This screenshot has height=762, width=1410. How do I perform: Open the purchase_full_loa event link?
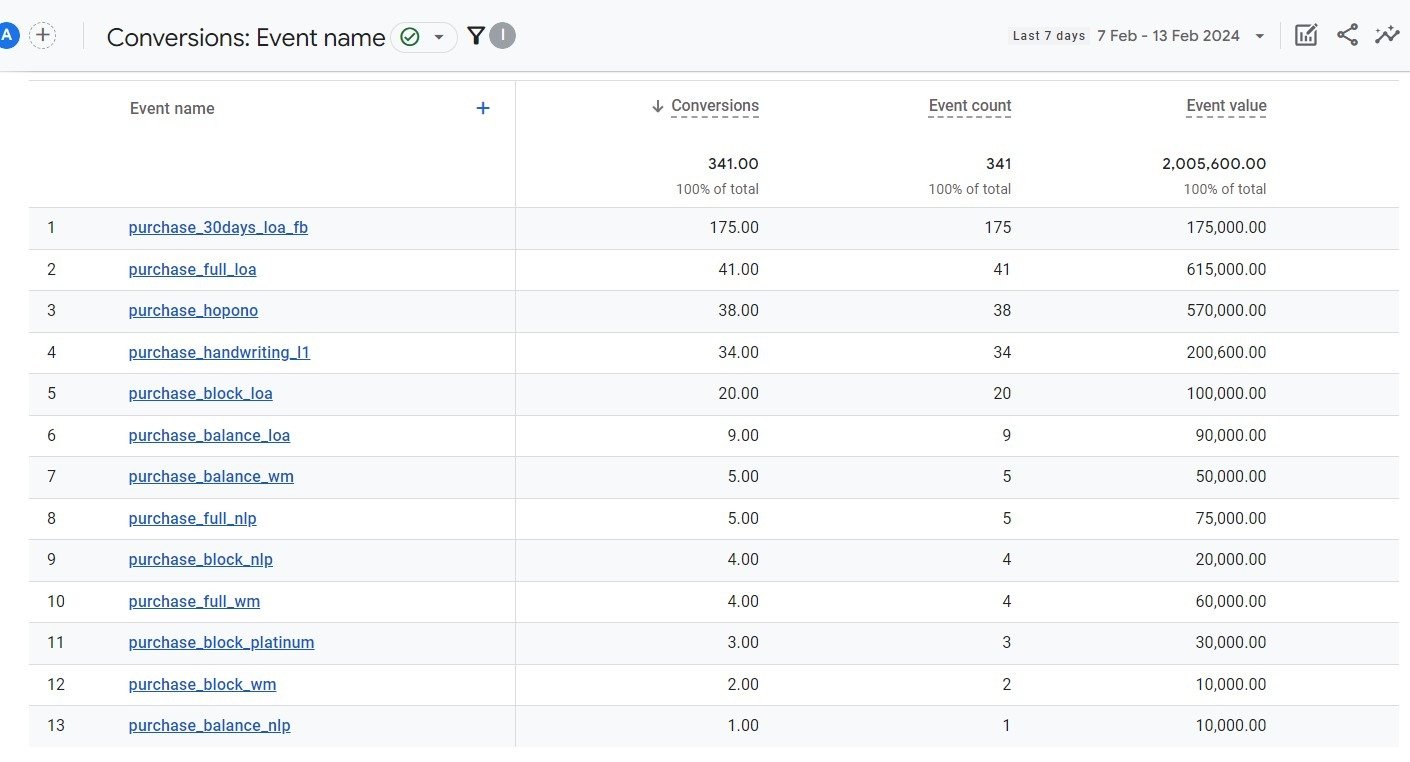[x=192, y=269]
